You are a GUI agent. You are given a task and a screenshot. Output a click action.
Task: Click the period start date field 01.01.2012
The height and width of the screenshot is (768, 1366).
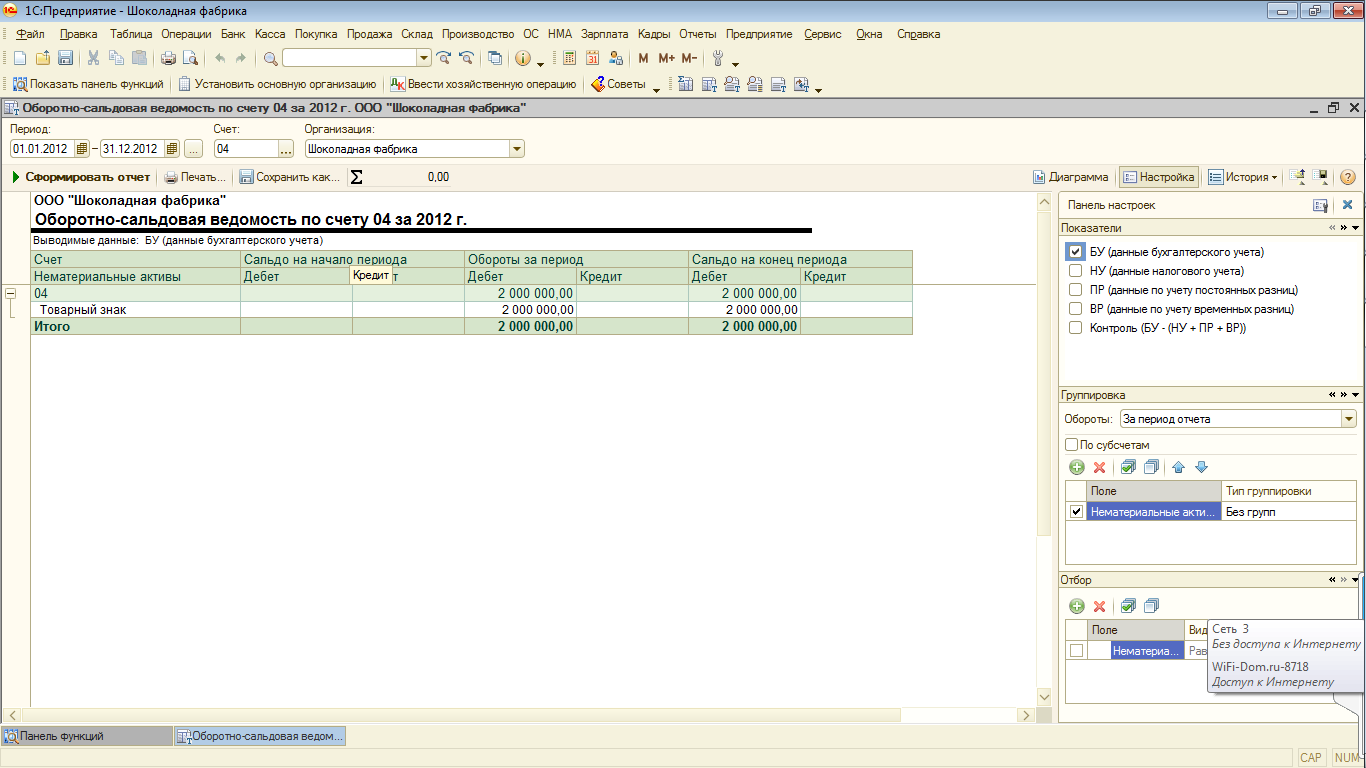(42, 149)
